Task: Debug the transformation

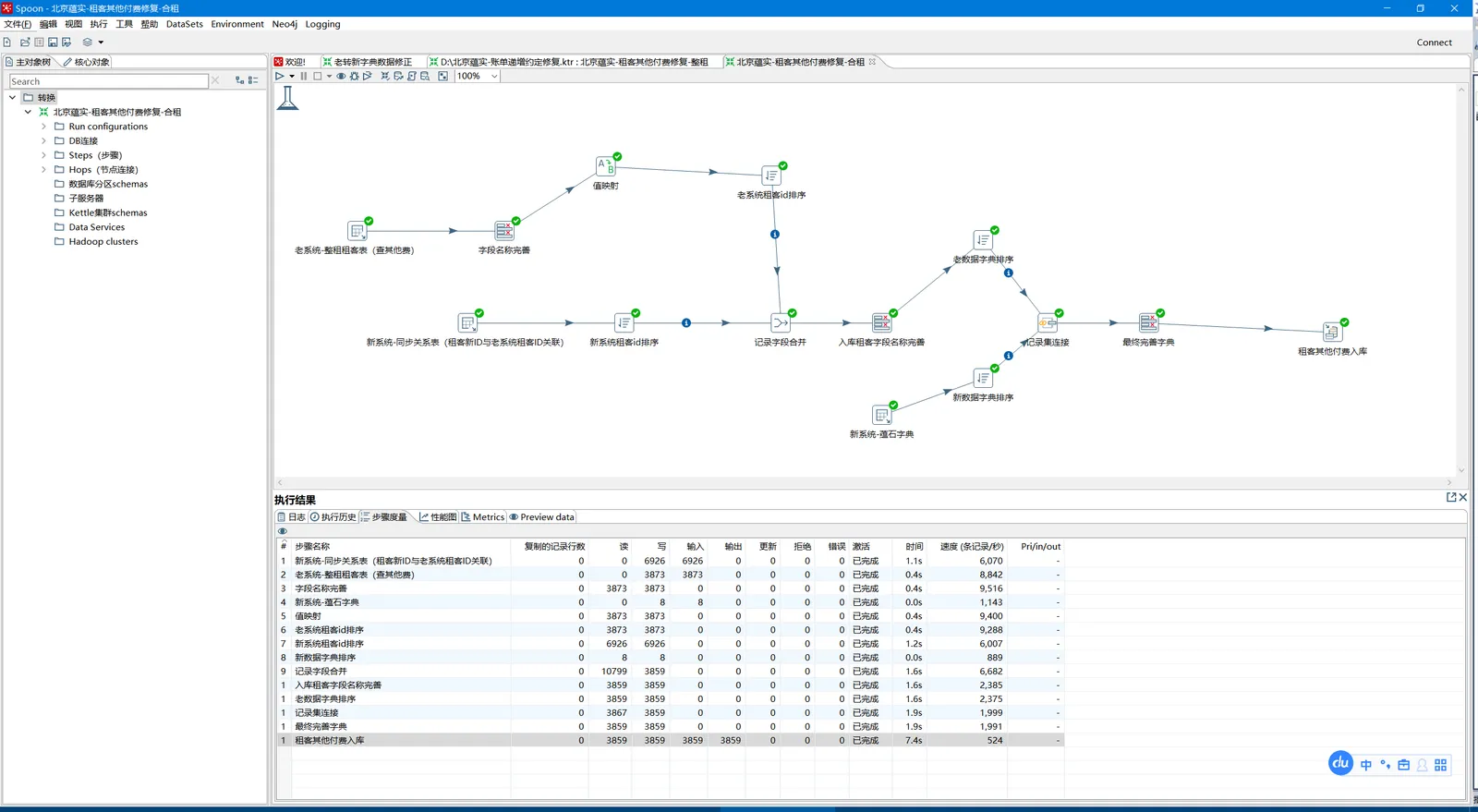Action: coord(354,76)
